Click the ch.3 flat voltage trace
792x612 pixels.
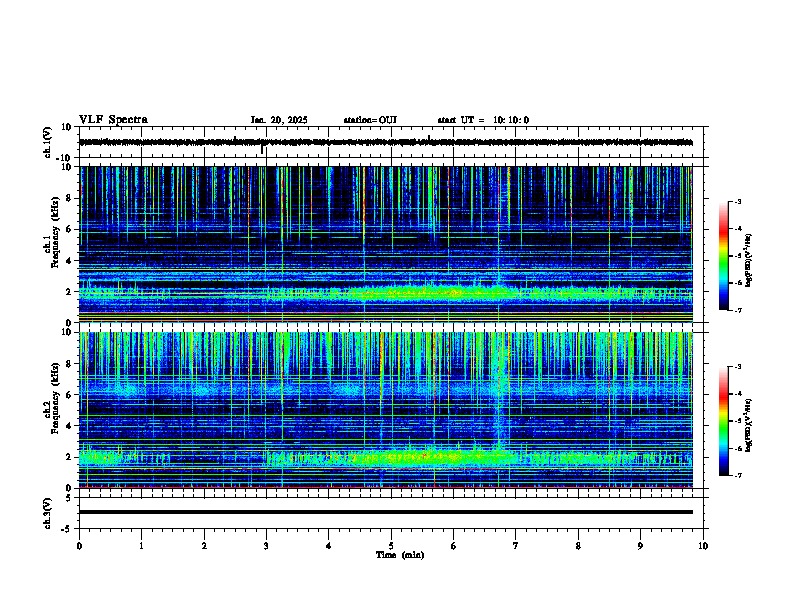coord(386,512)
